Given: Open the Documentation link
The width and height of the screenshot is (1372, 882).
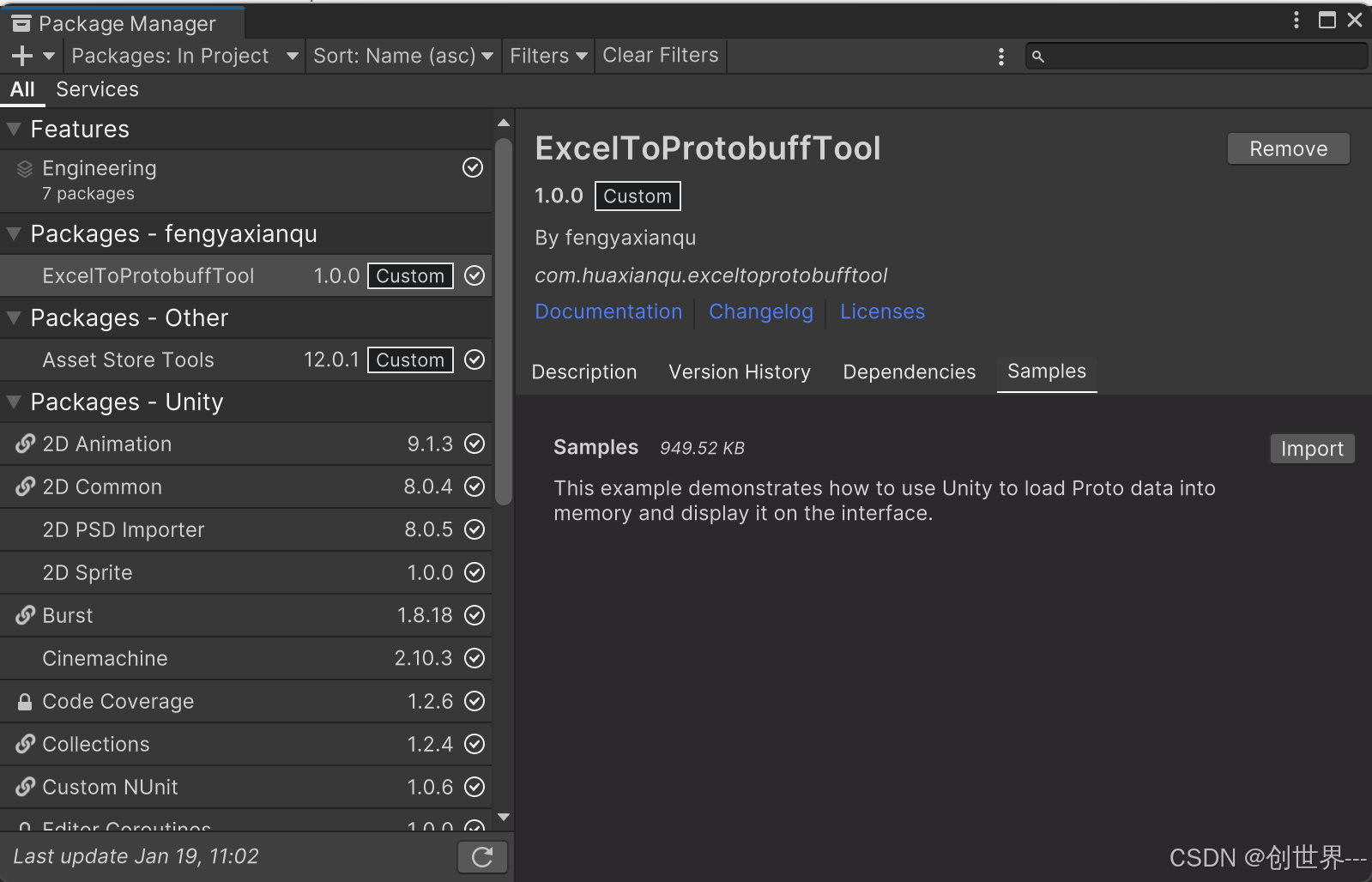Looking at the screenshot, I should pos(608,311).
